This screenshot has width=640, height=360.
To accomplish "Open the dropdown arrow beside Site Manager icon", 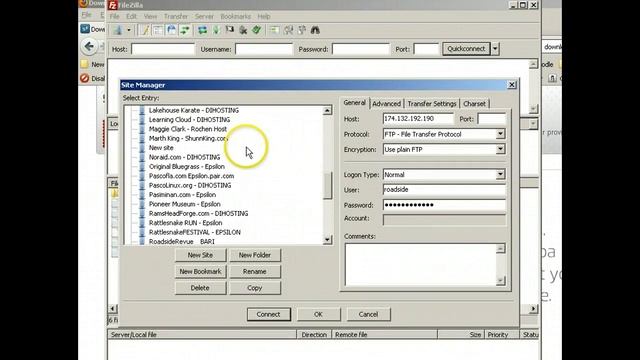I will click(x=129, y=30).
